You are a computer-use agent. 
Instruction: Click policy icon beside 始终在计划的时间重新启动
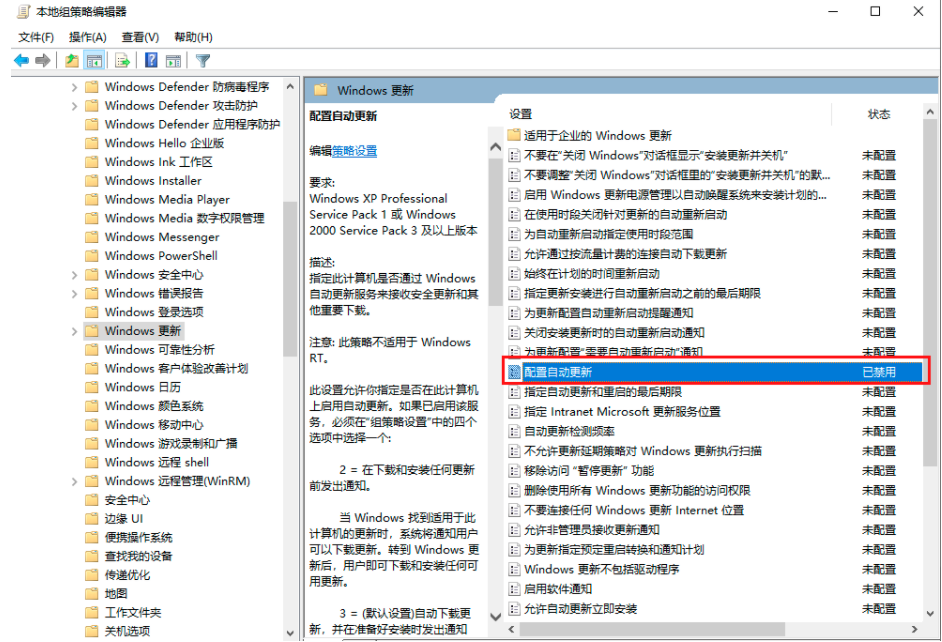point(514,274)
